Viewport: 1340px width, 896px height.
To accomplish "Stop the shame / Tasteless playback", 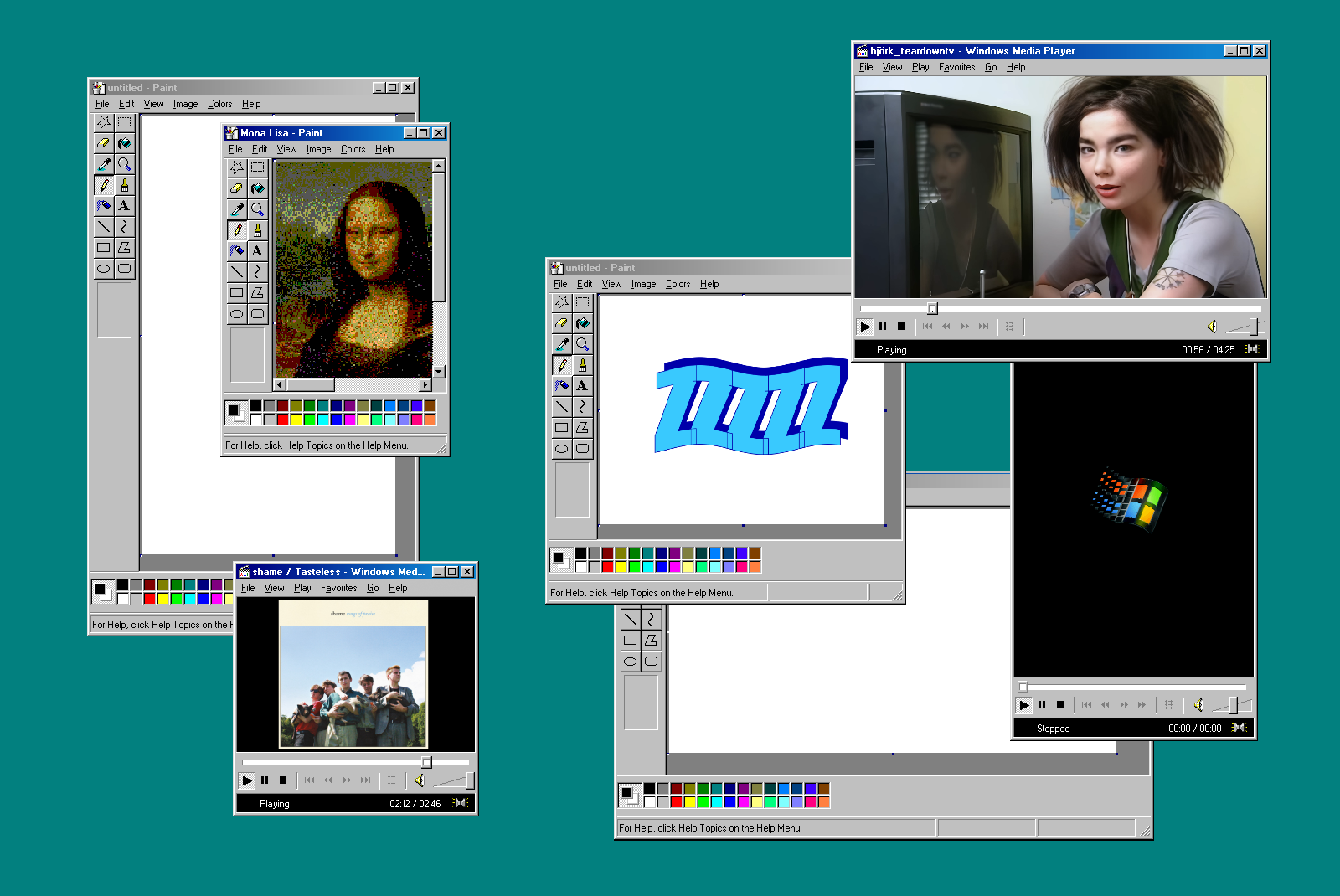I will point(283,780).
